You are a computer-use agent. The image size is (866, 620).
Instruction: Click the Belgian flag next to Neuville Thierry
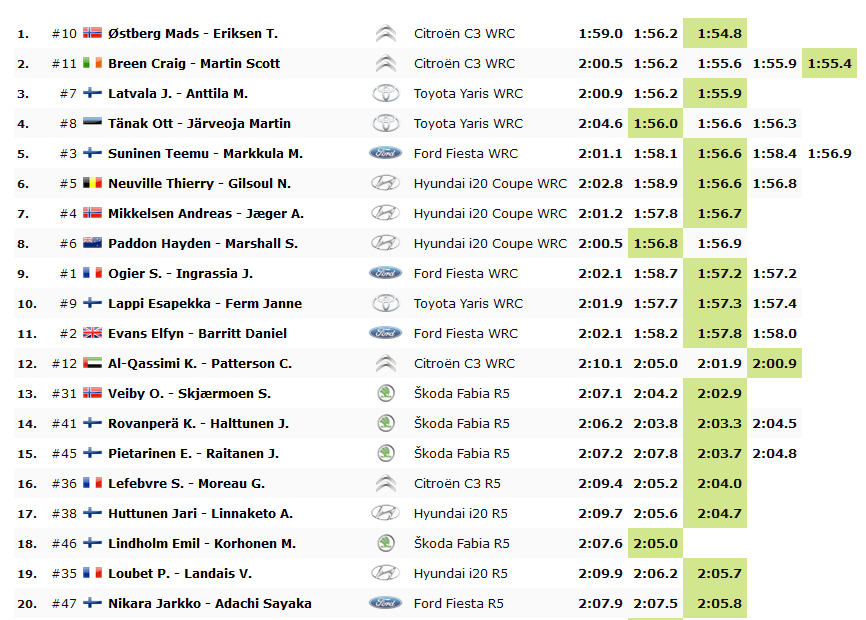(92, 183)
